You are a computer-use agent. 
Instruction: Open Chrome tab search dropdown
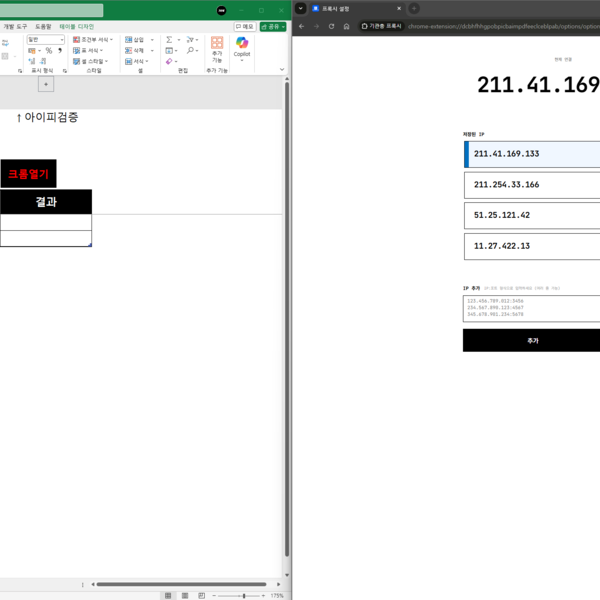(301, 8)
